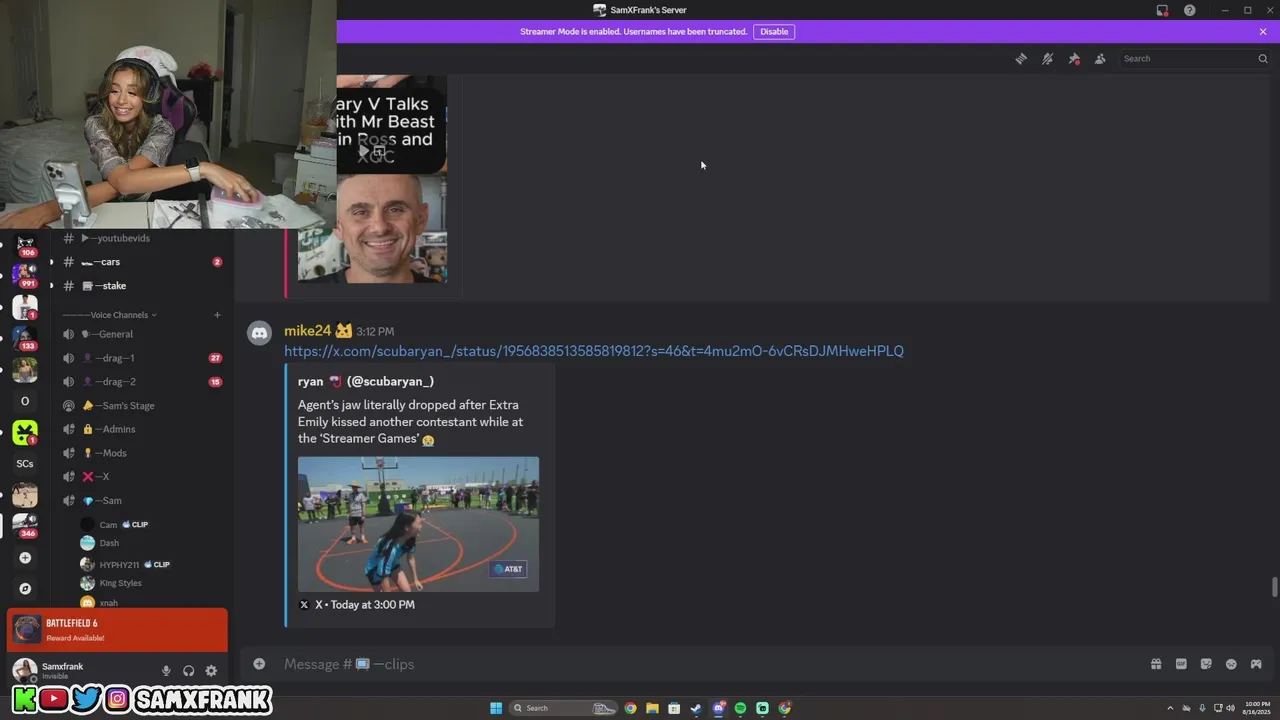Open the Help question mark icon
This screenshot has height=720, width=1280.
pyautogui.click(x=1190, y=10)
